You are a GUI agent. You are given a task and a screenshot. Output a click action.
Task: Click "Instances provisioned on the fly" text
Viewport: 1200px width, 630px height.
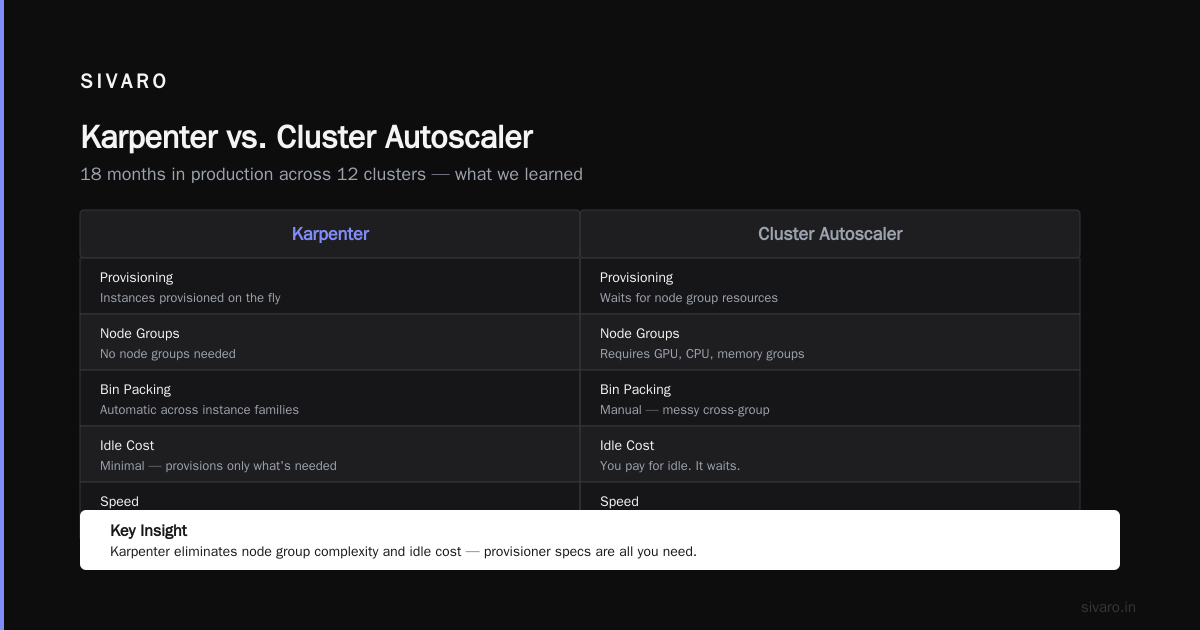point(190,298)
